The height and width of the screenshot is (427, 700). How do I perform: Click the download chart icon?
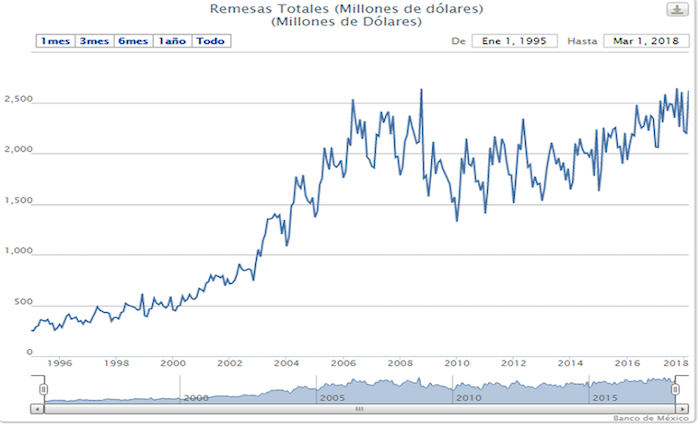[677, 9]
